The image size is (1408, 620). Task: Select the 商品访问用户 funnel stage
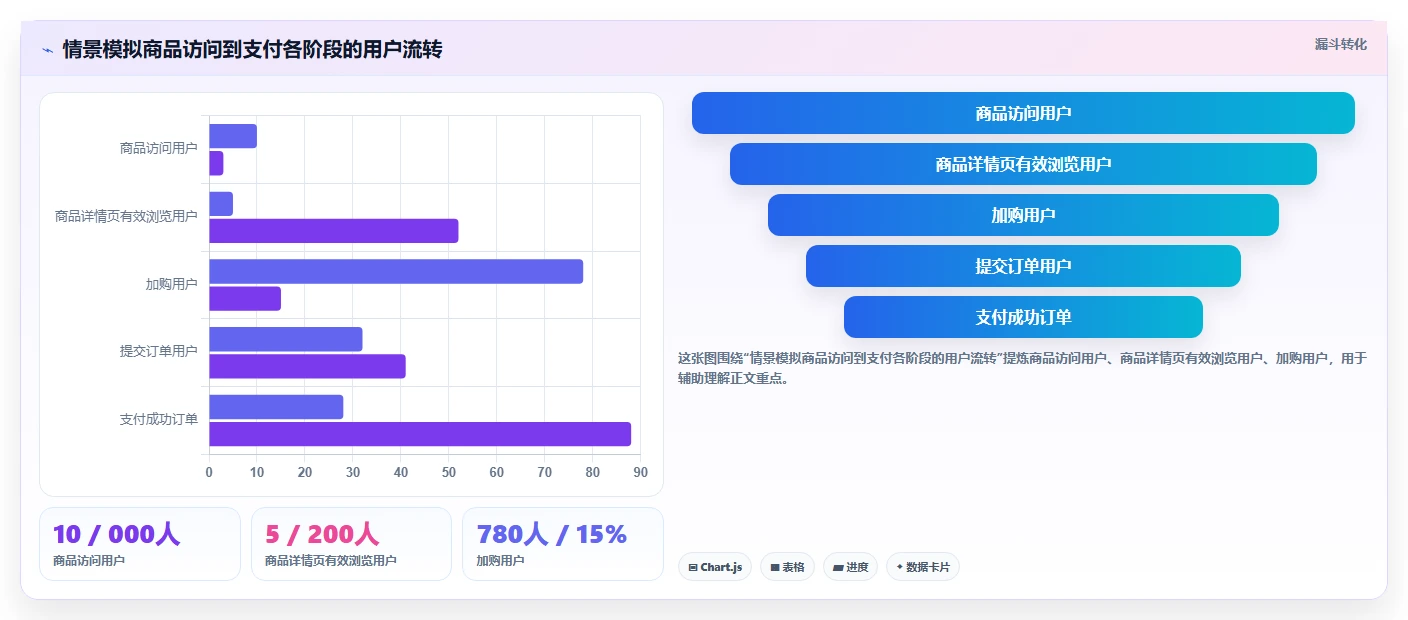point(1023,113)
